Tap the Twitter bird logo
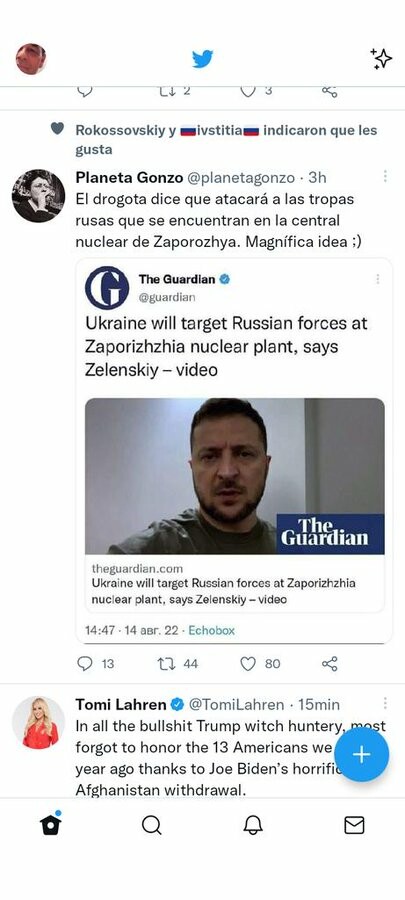The image size is (405, 900). 202,59
